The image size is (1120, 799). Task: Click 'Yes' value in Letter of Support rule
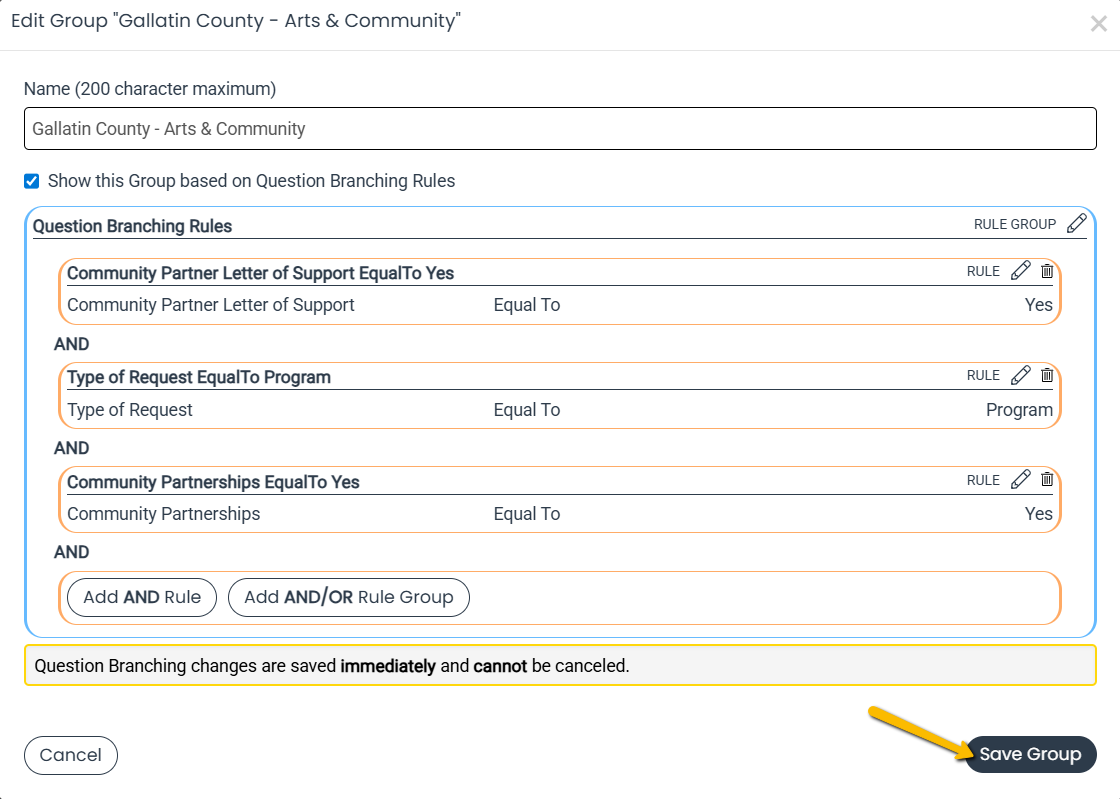pos(1039,305)
